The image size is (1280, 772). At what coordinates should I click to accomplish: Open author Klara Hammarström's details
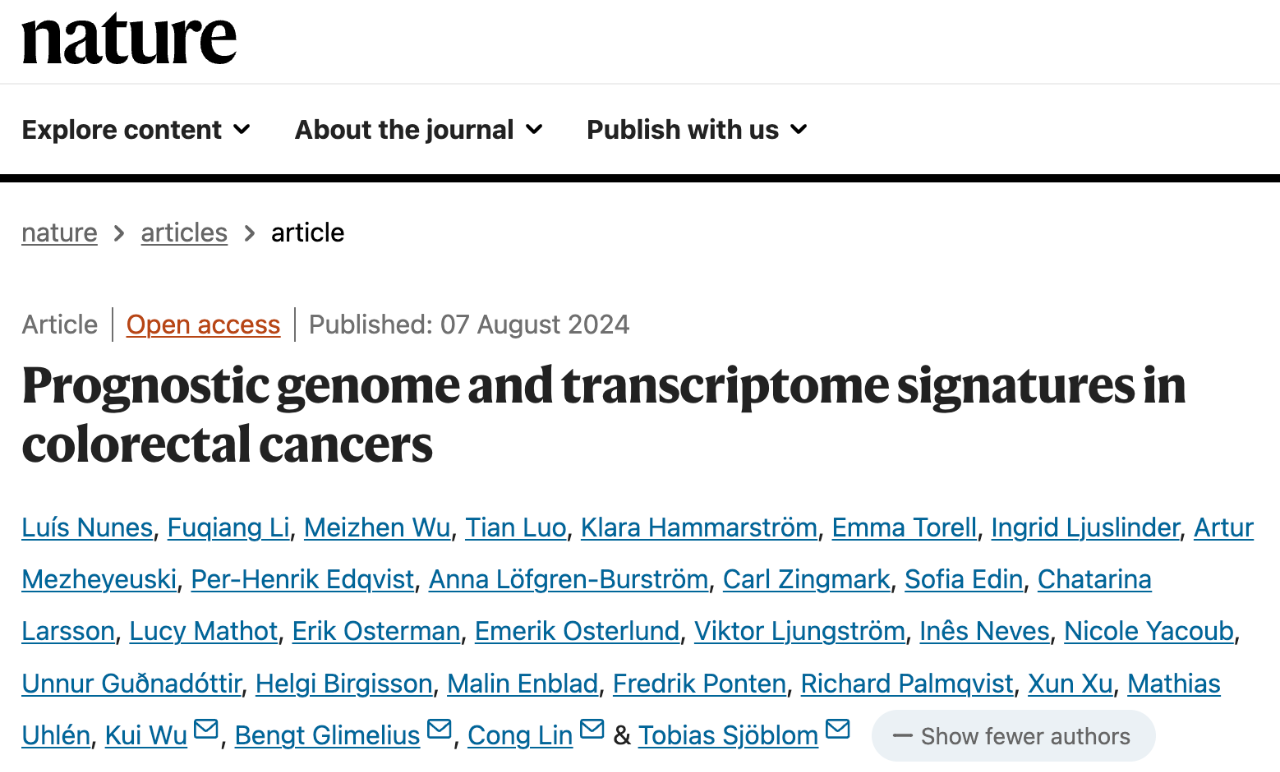pyautogui.click(x=699, y=528)
